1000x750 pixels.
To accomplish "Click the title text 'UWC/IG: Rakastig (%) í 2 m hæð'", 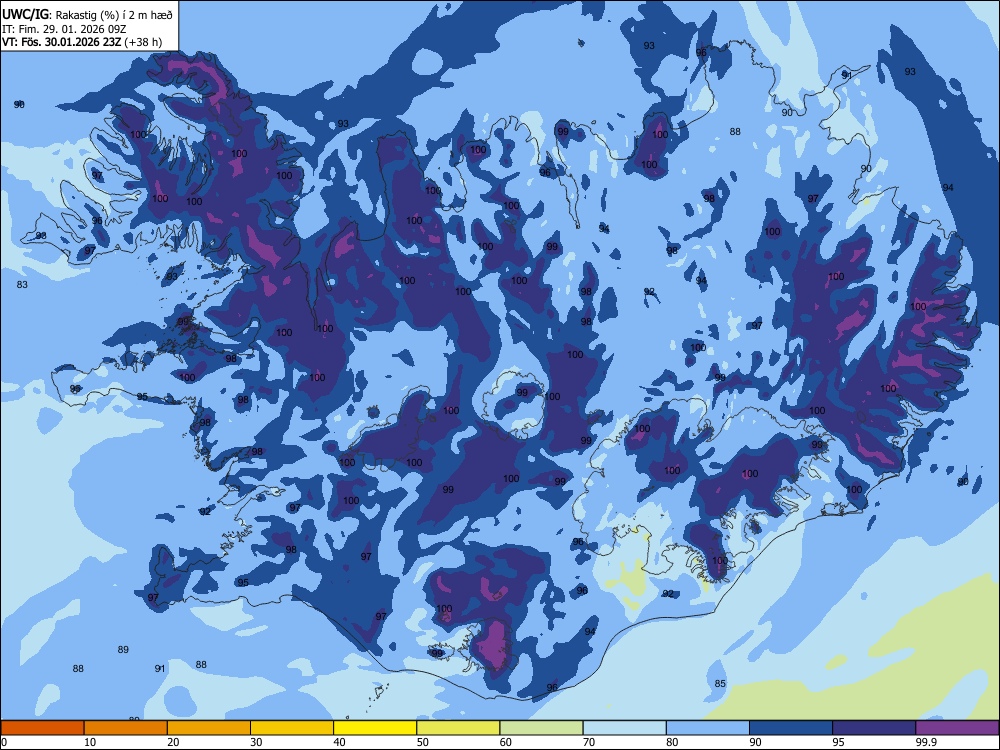I will [87, 14].
